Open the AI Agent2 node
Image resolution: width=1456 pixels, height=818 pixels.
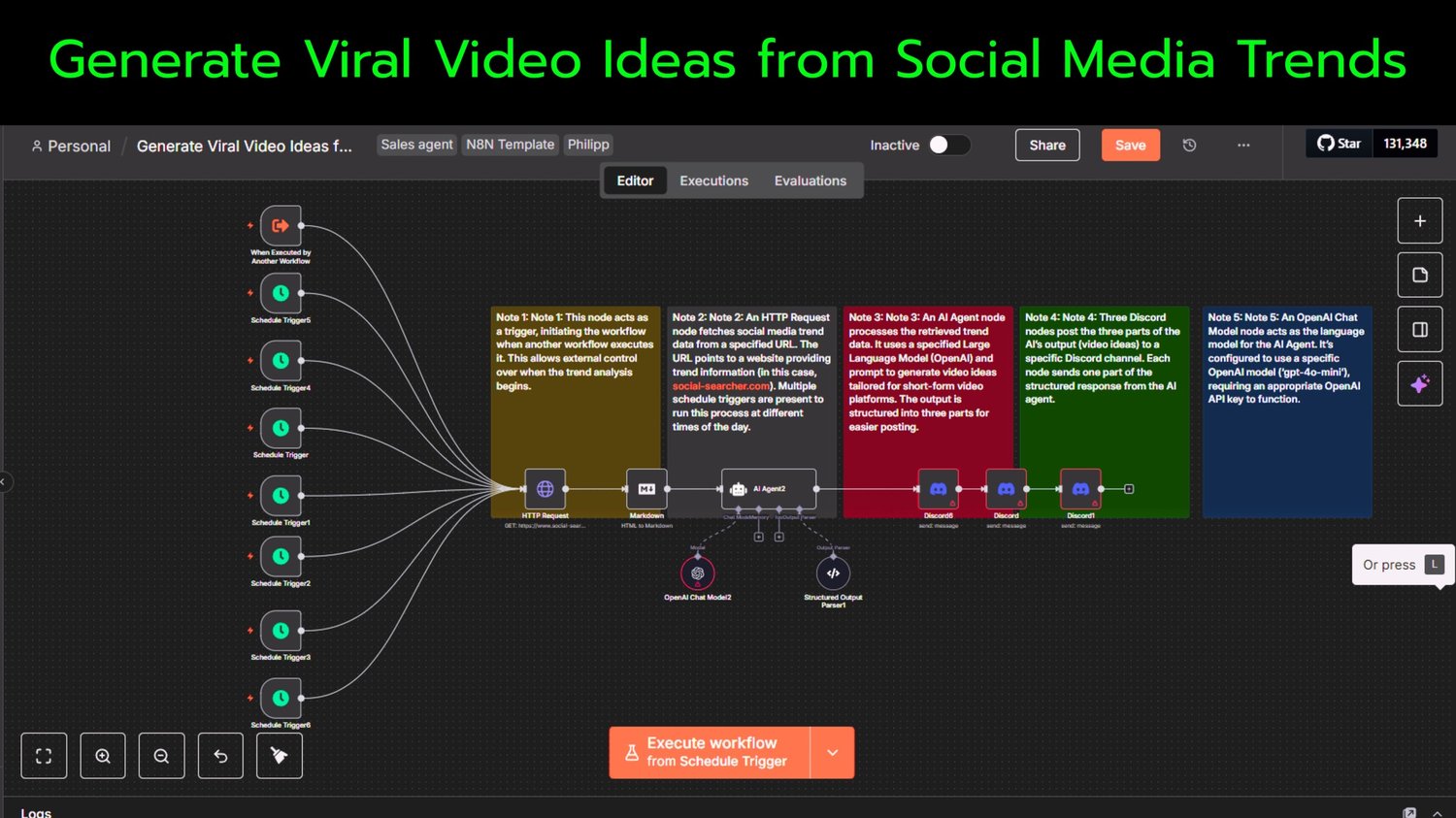(x=769, y=489)
